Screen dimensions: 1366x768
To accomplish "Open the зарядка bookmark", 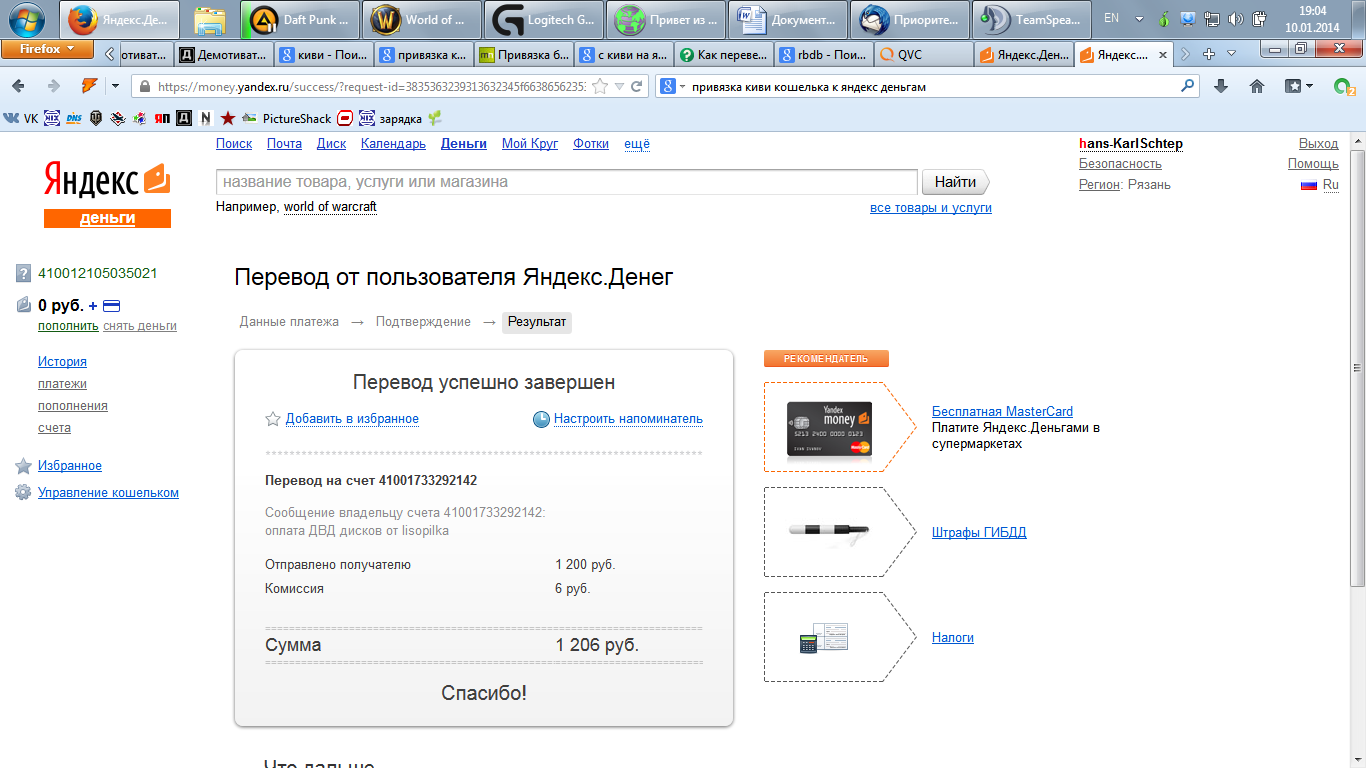I will pos(392,118).
